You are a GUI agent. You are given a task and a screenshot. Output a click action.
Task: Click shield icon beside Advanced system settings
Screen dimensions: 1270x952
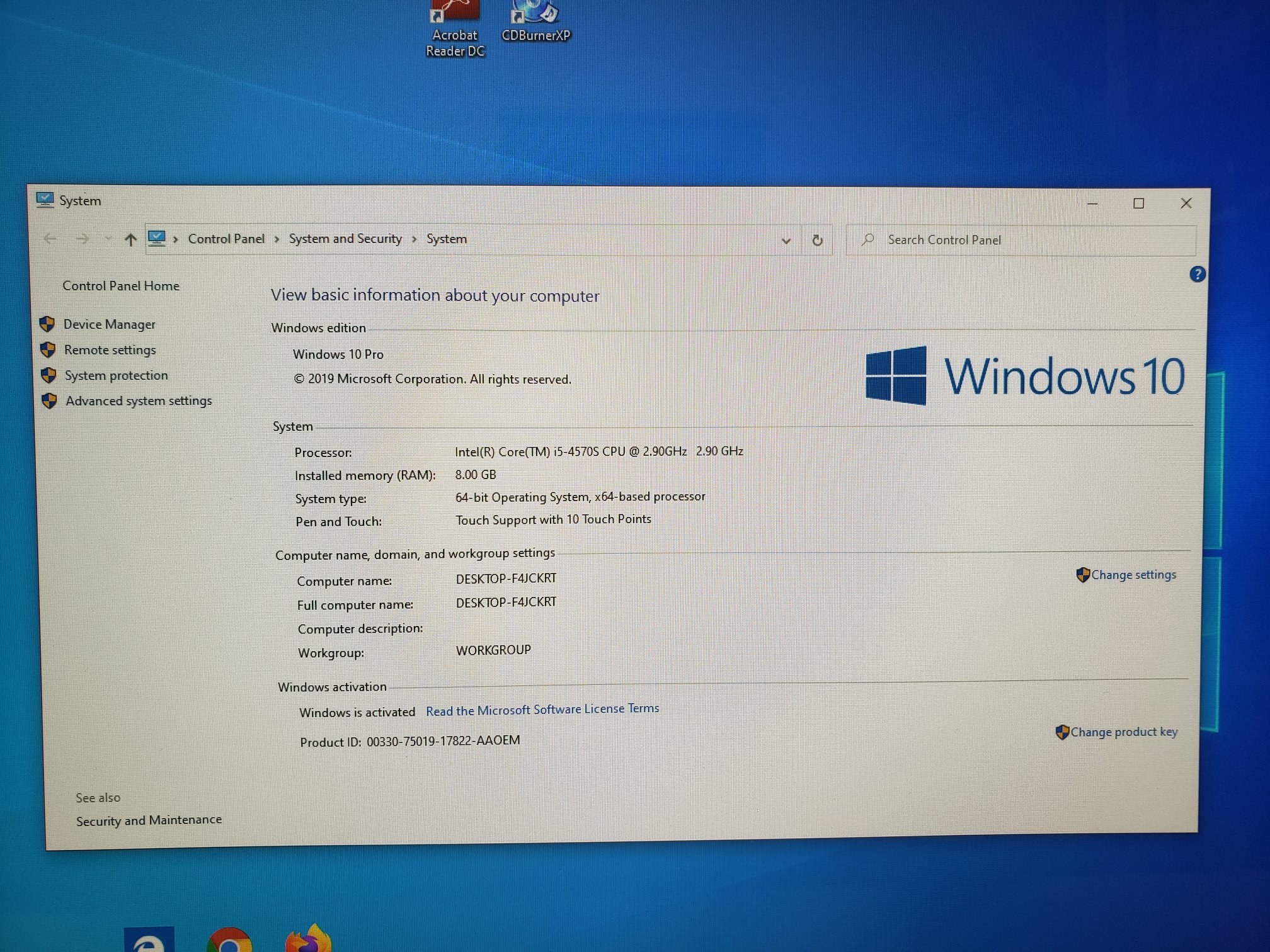tap(49, 401)
